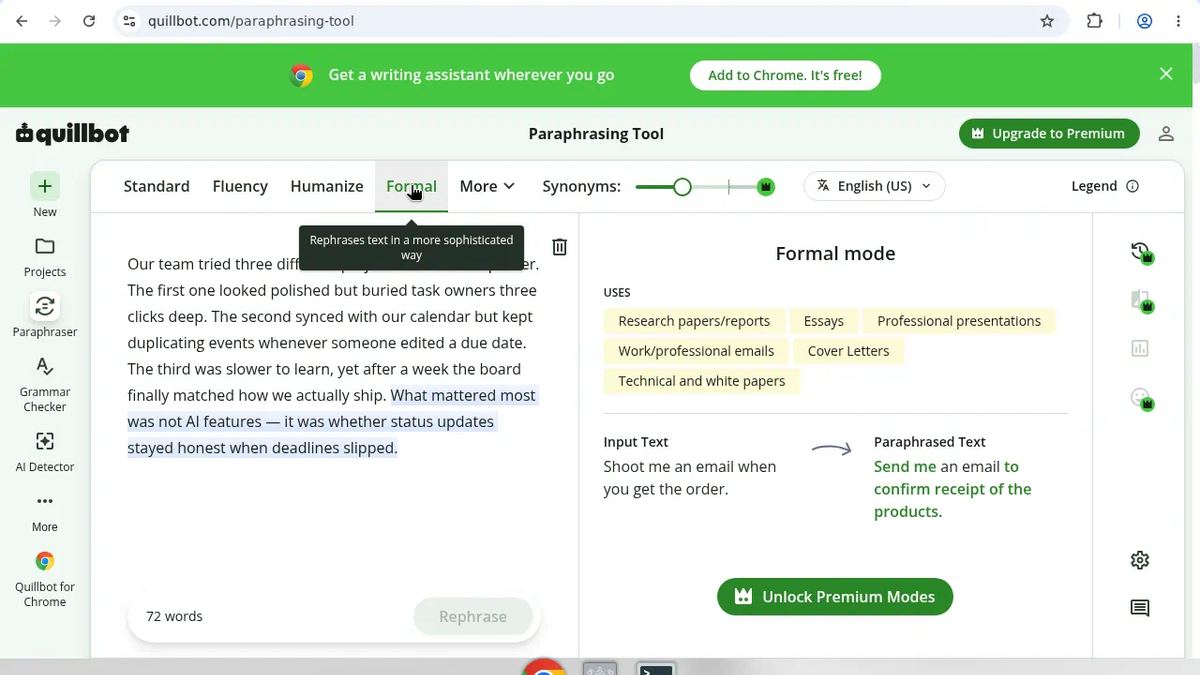
Task: Open the user account profile icon
Action: coord(1166,134)
